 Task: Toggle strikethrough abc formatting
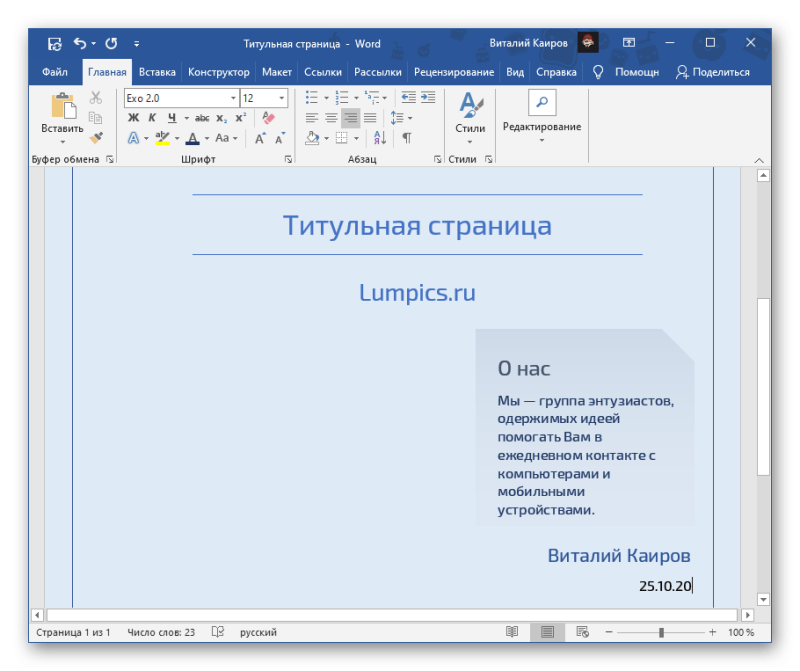point(202,118)
